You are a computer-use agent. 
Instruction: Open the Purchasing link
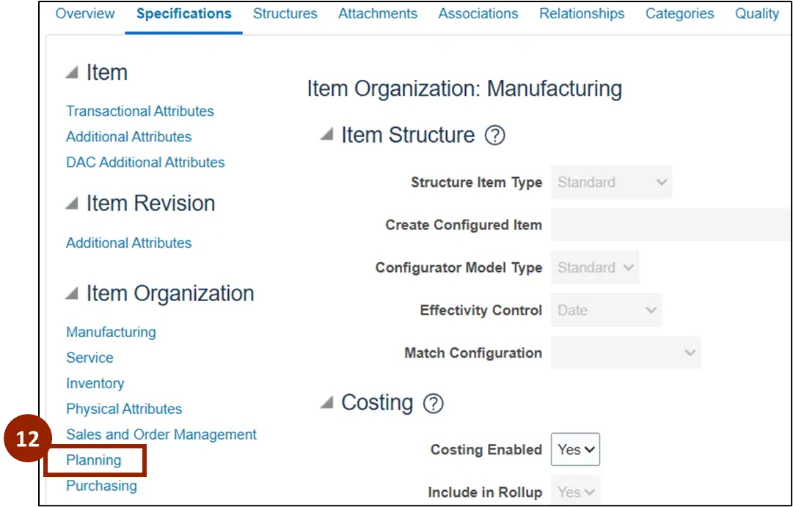click(x=101, y=486)
